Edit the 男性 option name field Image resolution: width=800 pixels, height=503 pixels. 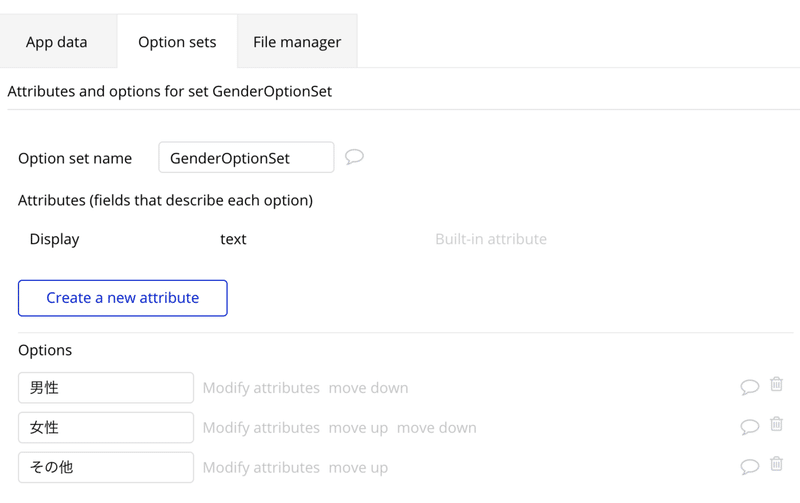106,388
